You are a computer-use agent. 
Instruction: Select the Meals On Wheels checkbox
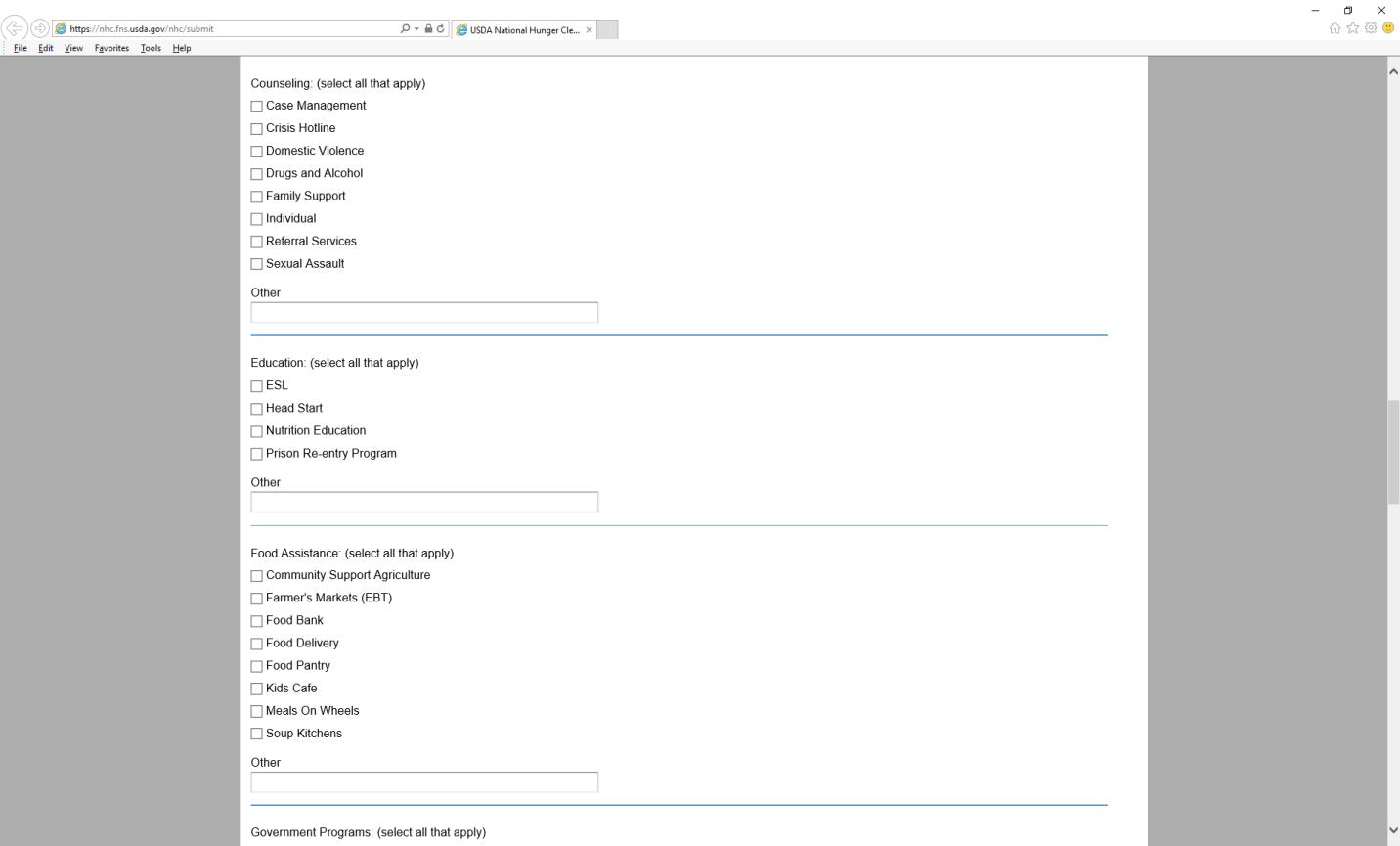(x=256, y=711)
